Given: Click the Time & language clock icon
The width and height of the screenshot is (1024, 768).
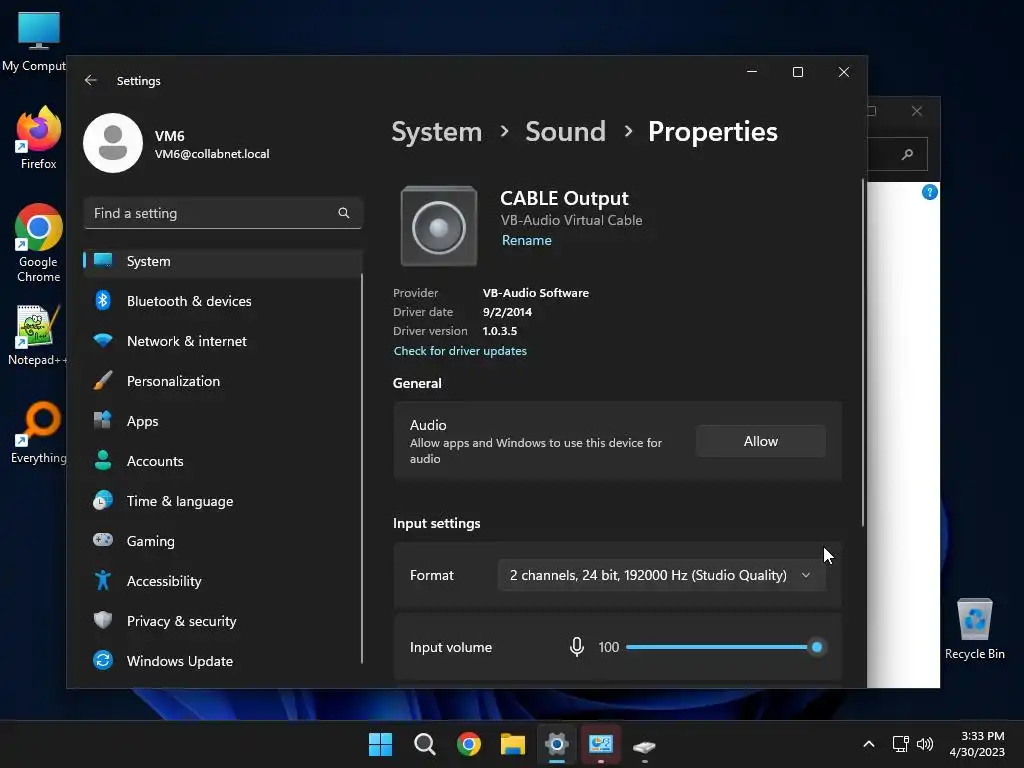Looking at the screenshot, I should pos(103,500).
